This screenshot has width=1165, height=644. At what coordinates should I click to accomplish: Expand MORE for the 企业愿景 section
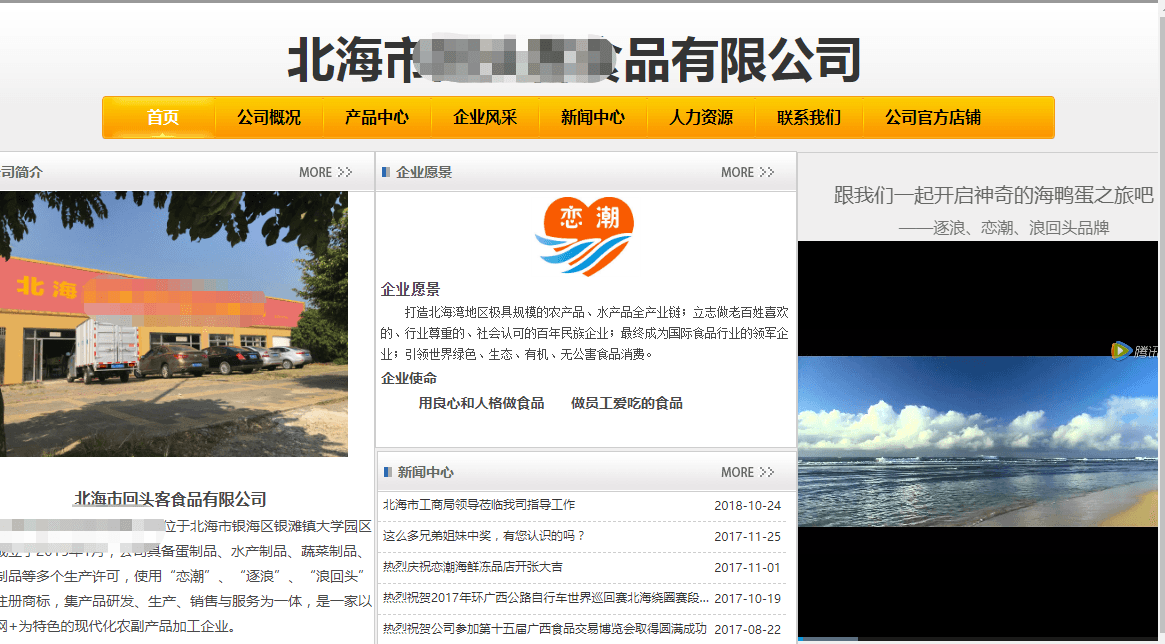(747, 172)
